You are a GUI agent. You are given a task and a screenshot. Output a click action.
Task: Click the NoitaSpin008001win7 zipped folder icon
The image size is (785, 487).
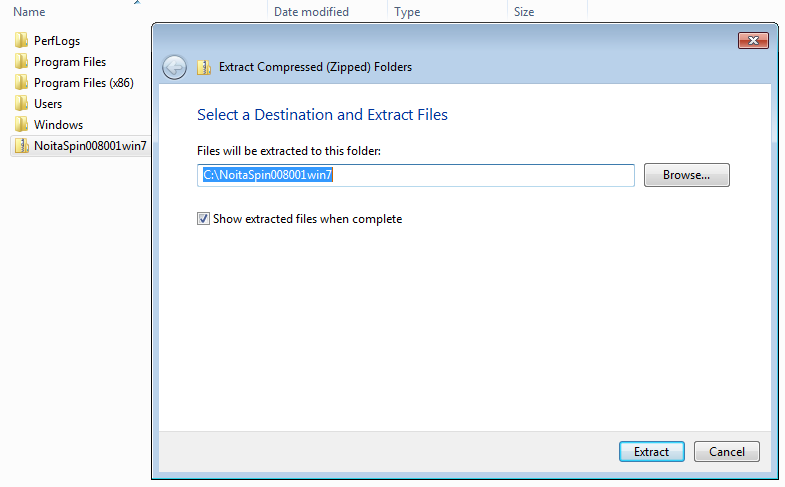click(x=22, y=146)
